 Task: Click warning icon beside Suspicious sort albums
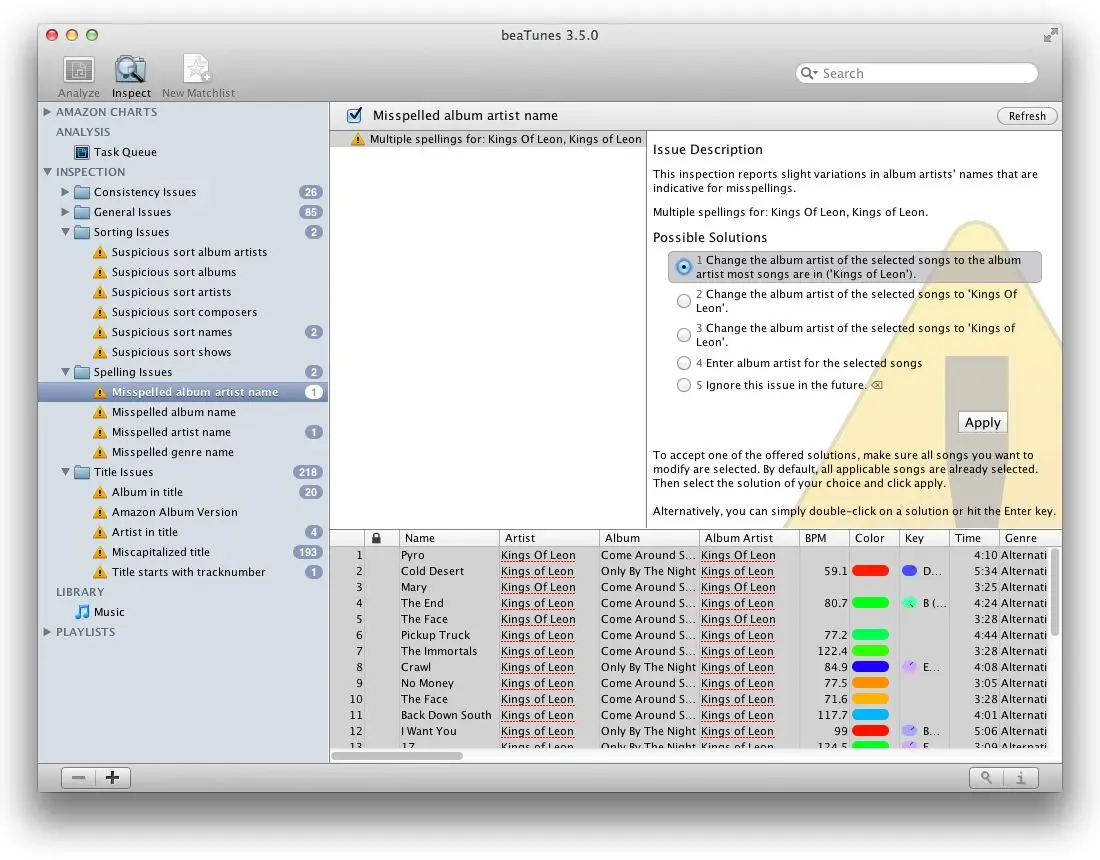coord(100,272)
